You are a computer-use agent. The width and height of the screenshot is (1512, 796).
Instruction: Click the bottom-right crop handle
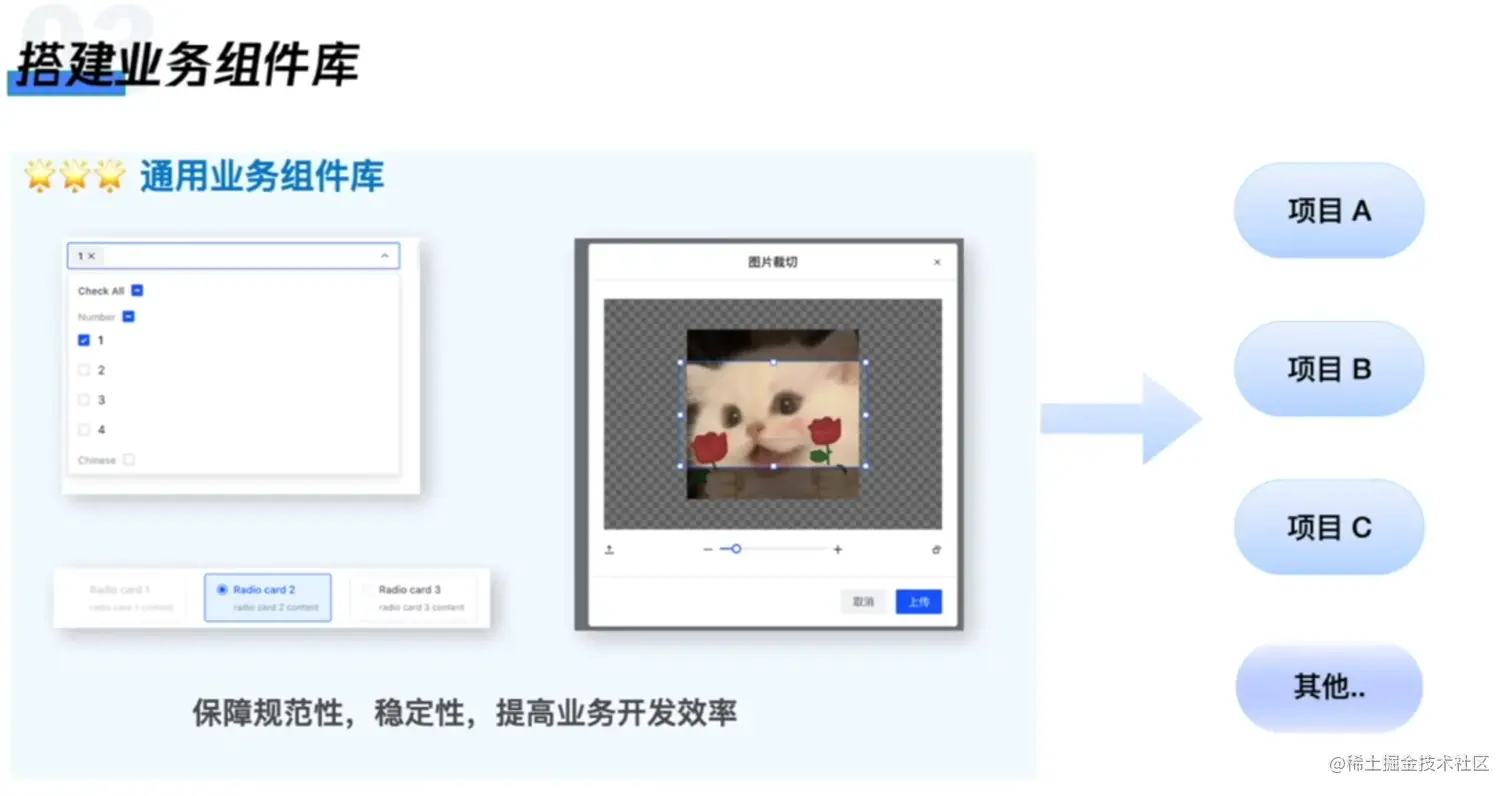865,466
